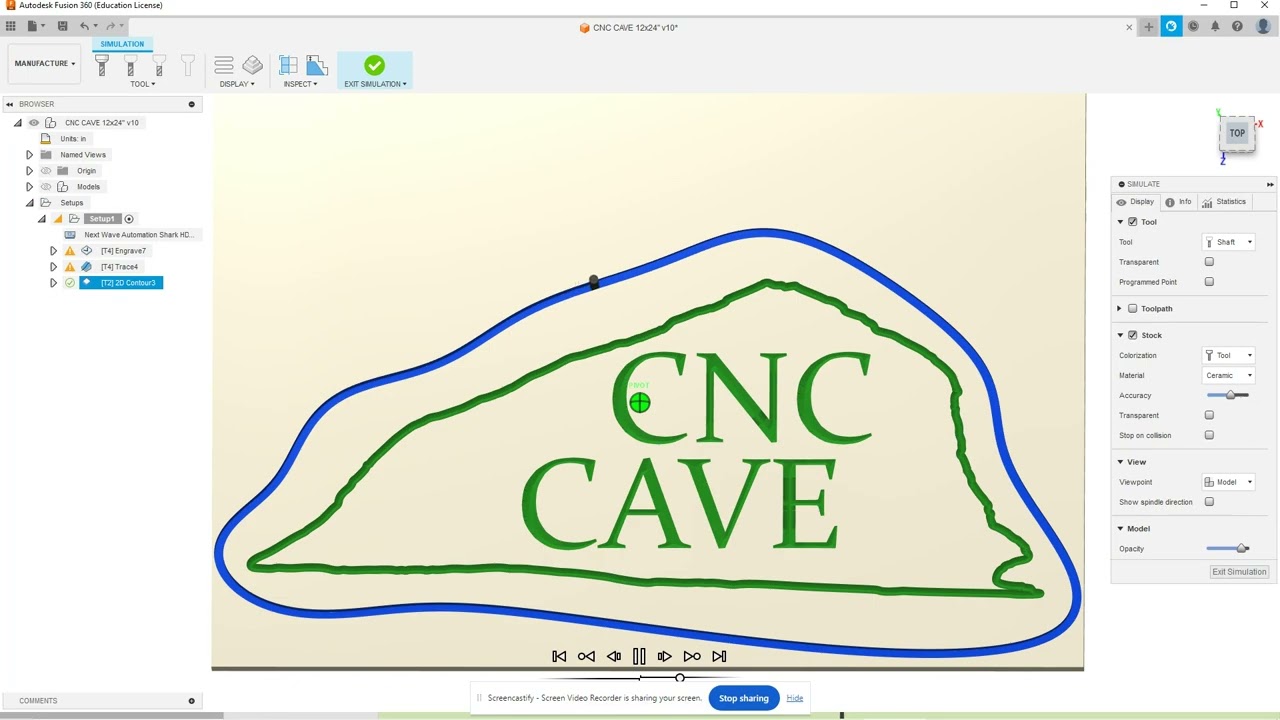Expand the [T4] Engrave7 operation node

[53, 251]
